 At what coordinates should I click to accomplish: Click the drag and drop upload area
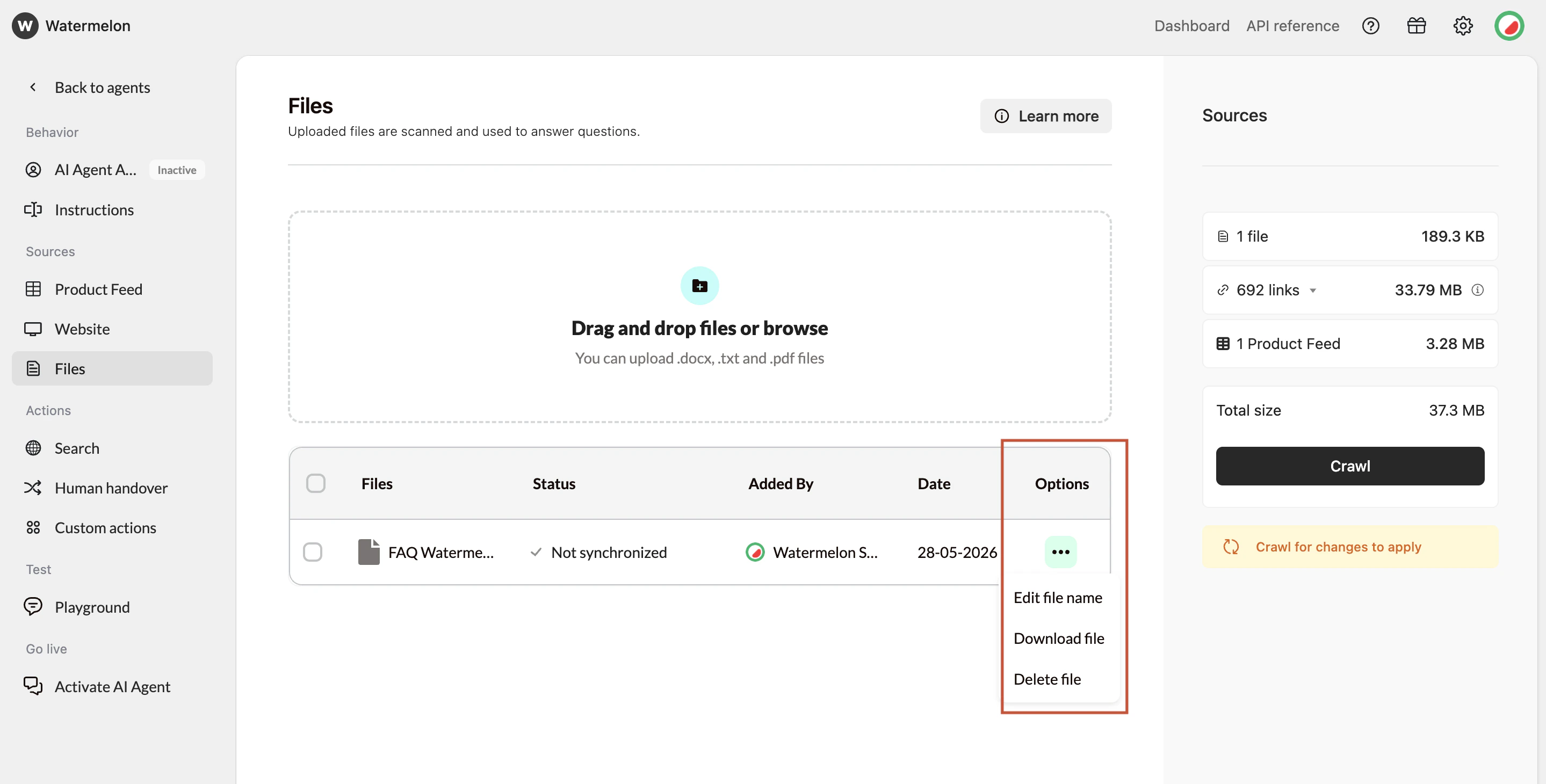[699, 317]
